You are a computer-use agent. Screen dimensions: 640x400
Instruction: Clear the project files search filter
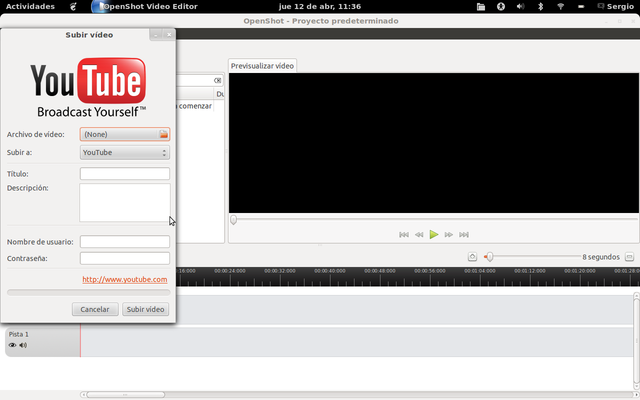[218, 80]
